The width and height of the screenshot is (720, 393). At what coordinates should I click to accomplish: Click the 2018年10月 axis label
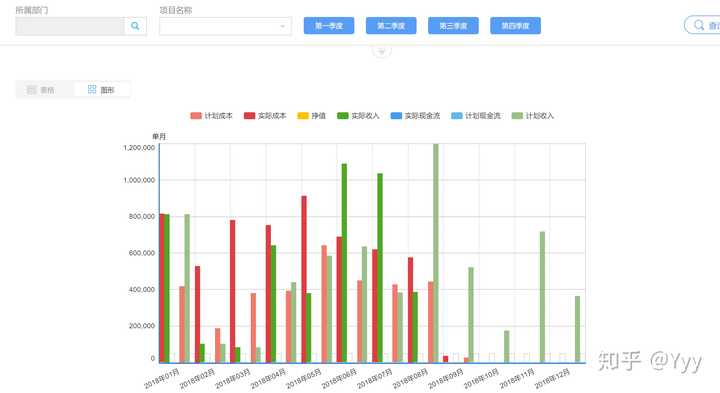point(481,379)
